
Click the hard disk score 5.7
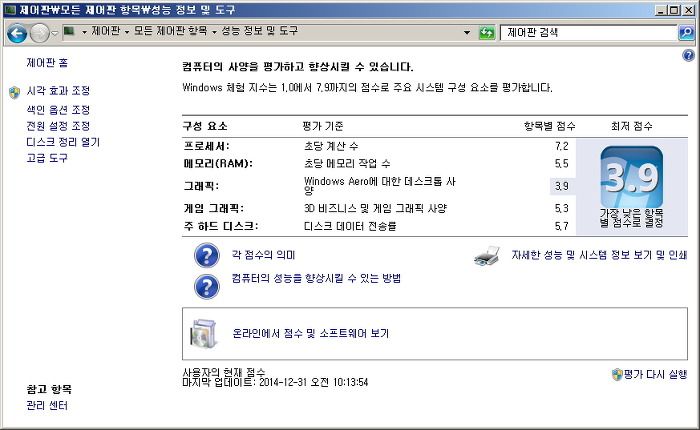pos(562,226)
